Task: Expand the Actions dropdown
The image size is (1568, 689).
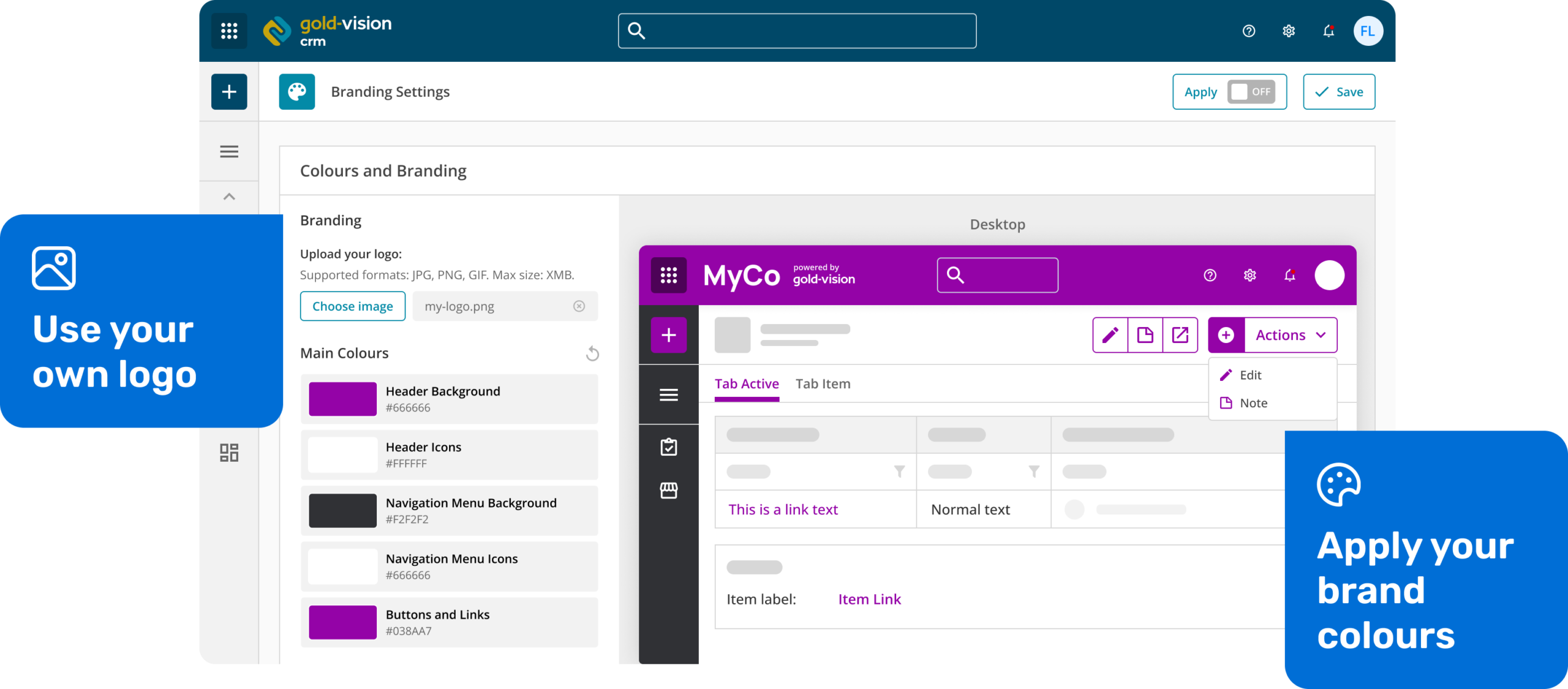Action: click(x=1291, y=335)
